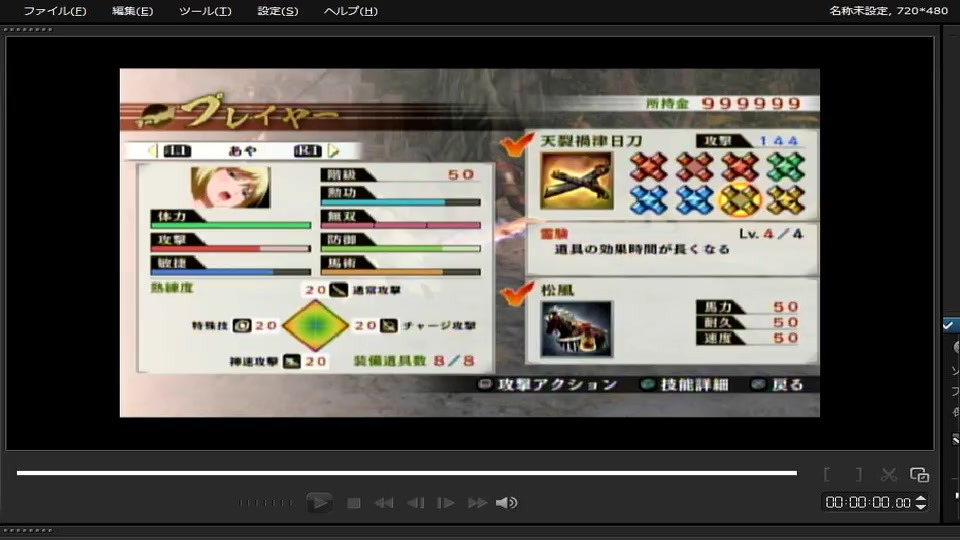The image size is (960, 540).
Task: Click the jog shuttle tick-mark slider
Action: point(266,503)
